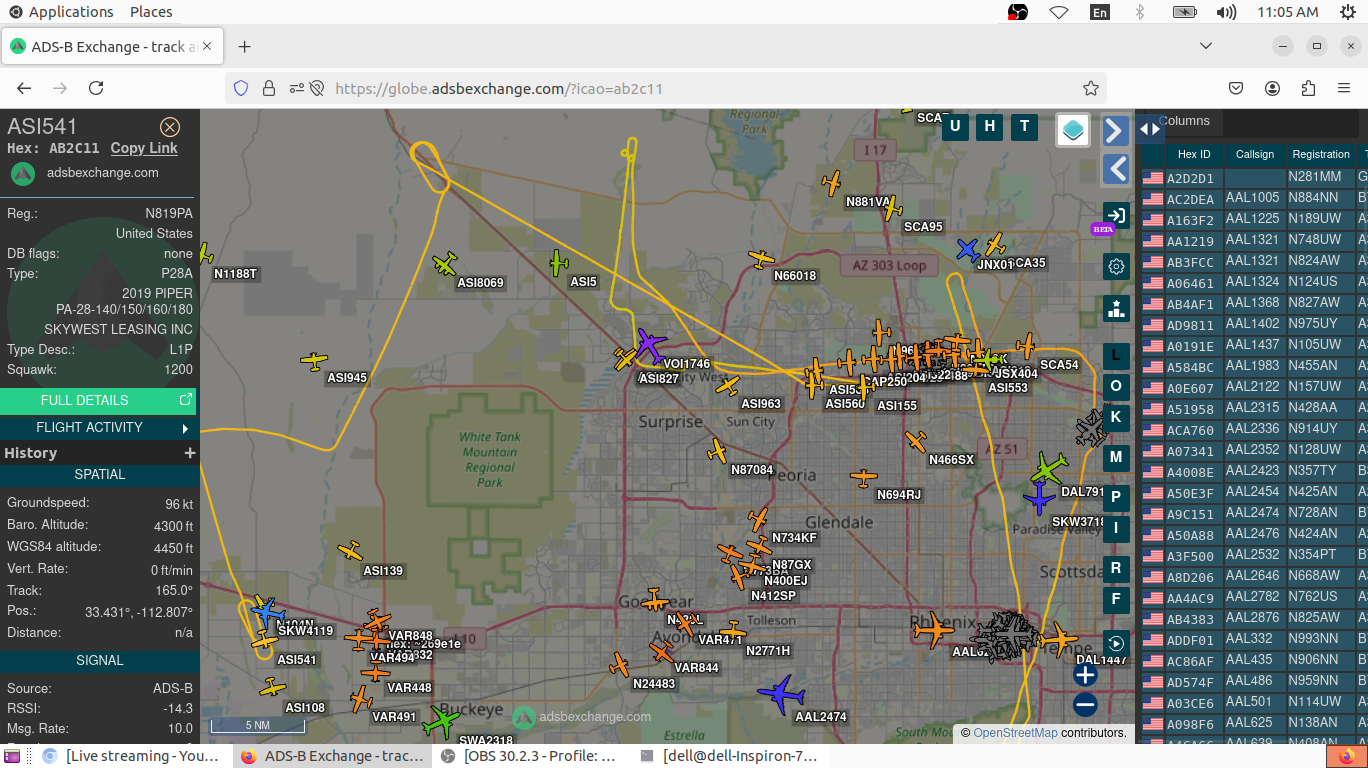Screen dimensions: 1368x768
Task: Click the sidebar width toggle arrows
Action: pos(1150,128)
